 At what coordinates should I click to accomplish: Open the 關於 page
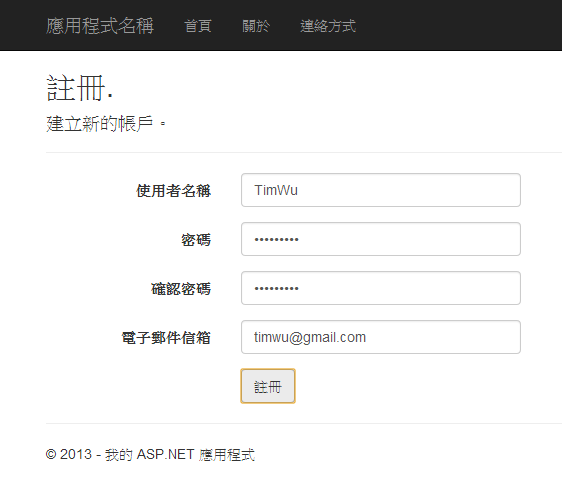[x=256, y=26]
